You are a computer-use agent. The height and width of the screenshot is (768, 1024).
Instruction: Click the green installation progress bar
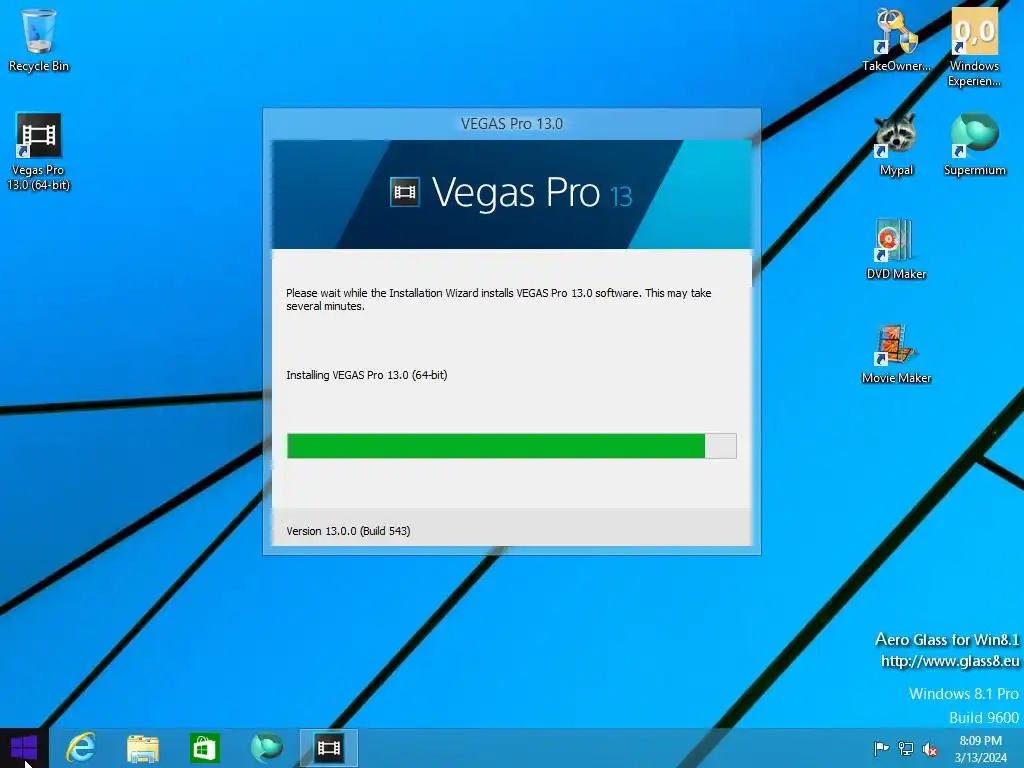click(511, 446)
